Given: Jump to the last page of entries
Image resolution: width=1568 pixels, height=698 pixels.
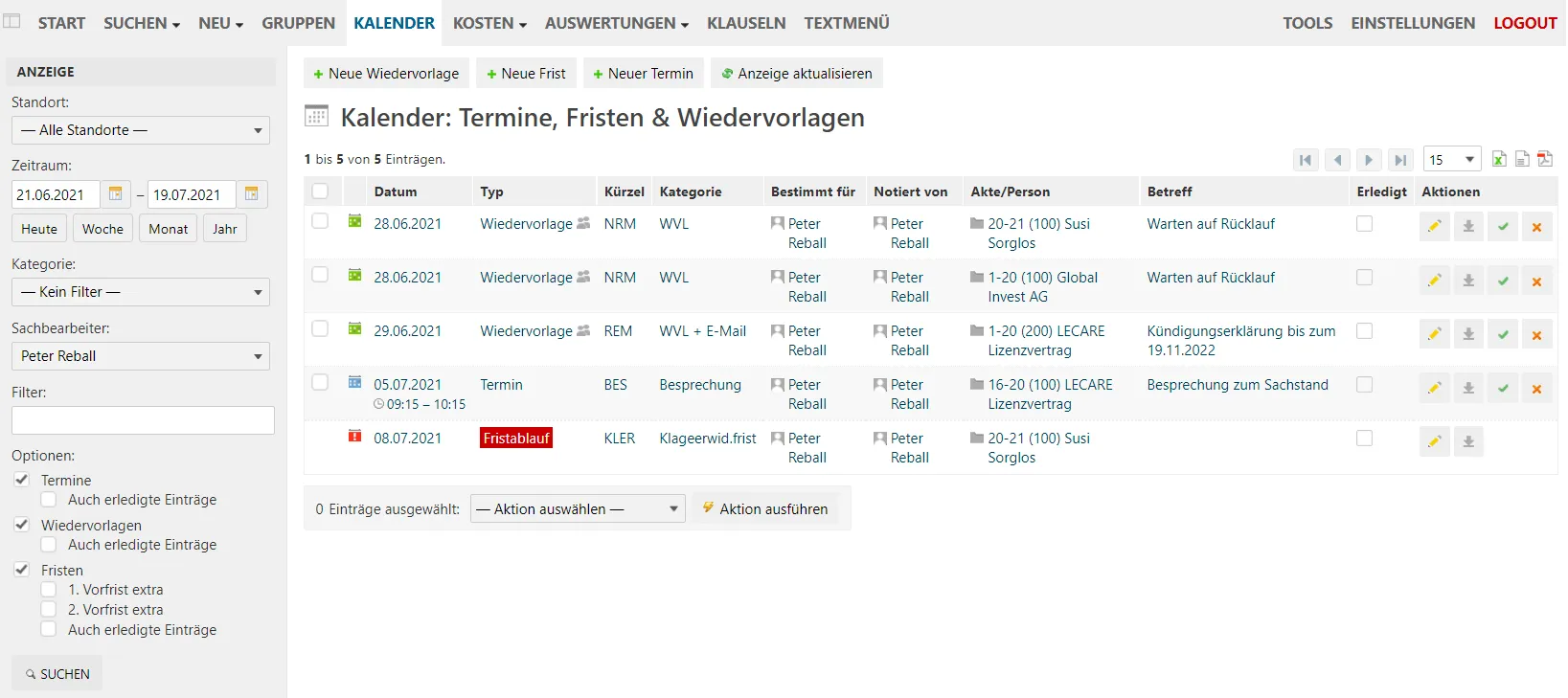Looking at the screenshot, I should 1400,160.
